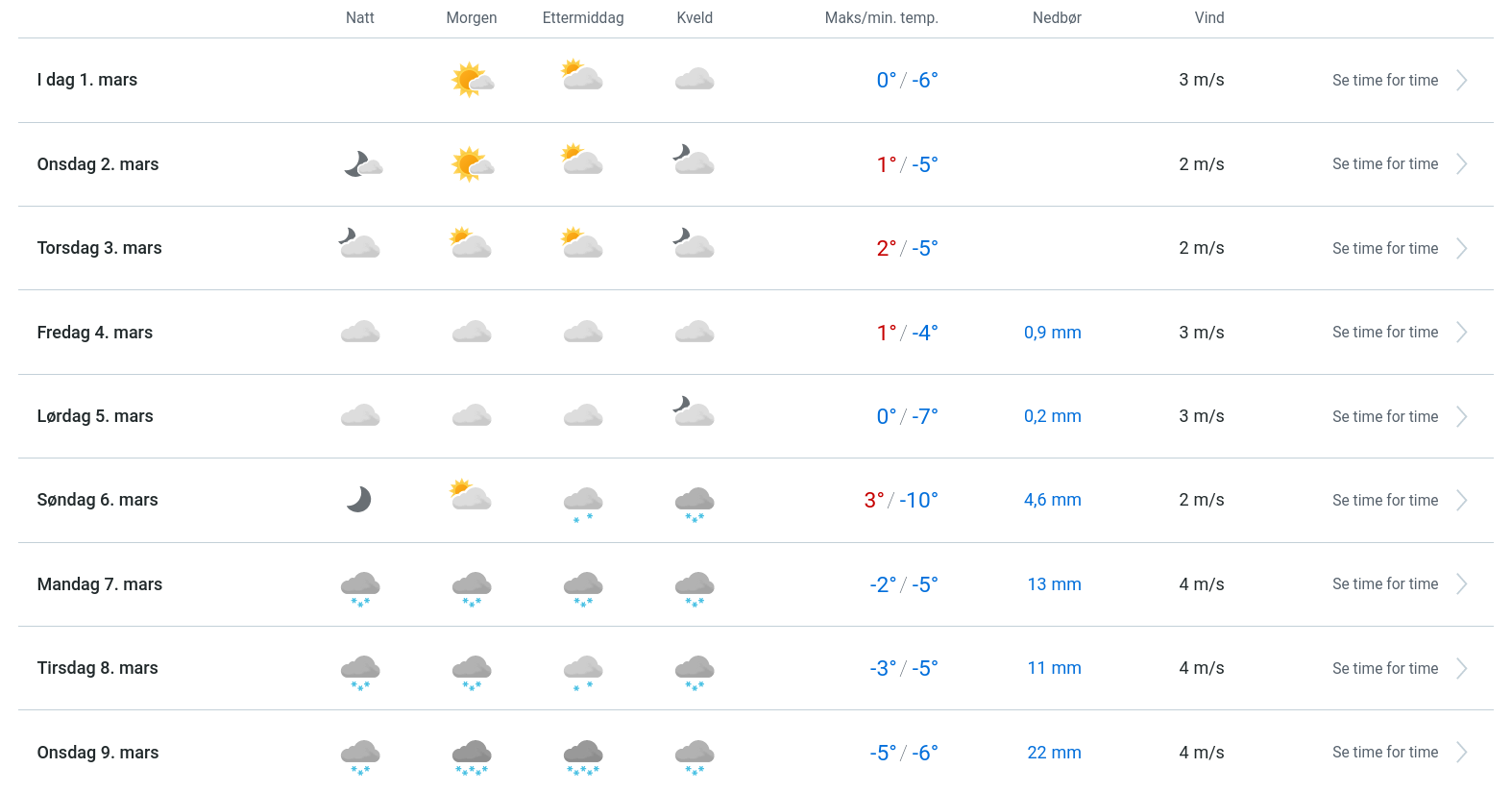Click Onsdag 2. mars night moon-cloud icon
The image size is (1512, 793).
point(362,164)
